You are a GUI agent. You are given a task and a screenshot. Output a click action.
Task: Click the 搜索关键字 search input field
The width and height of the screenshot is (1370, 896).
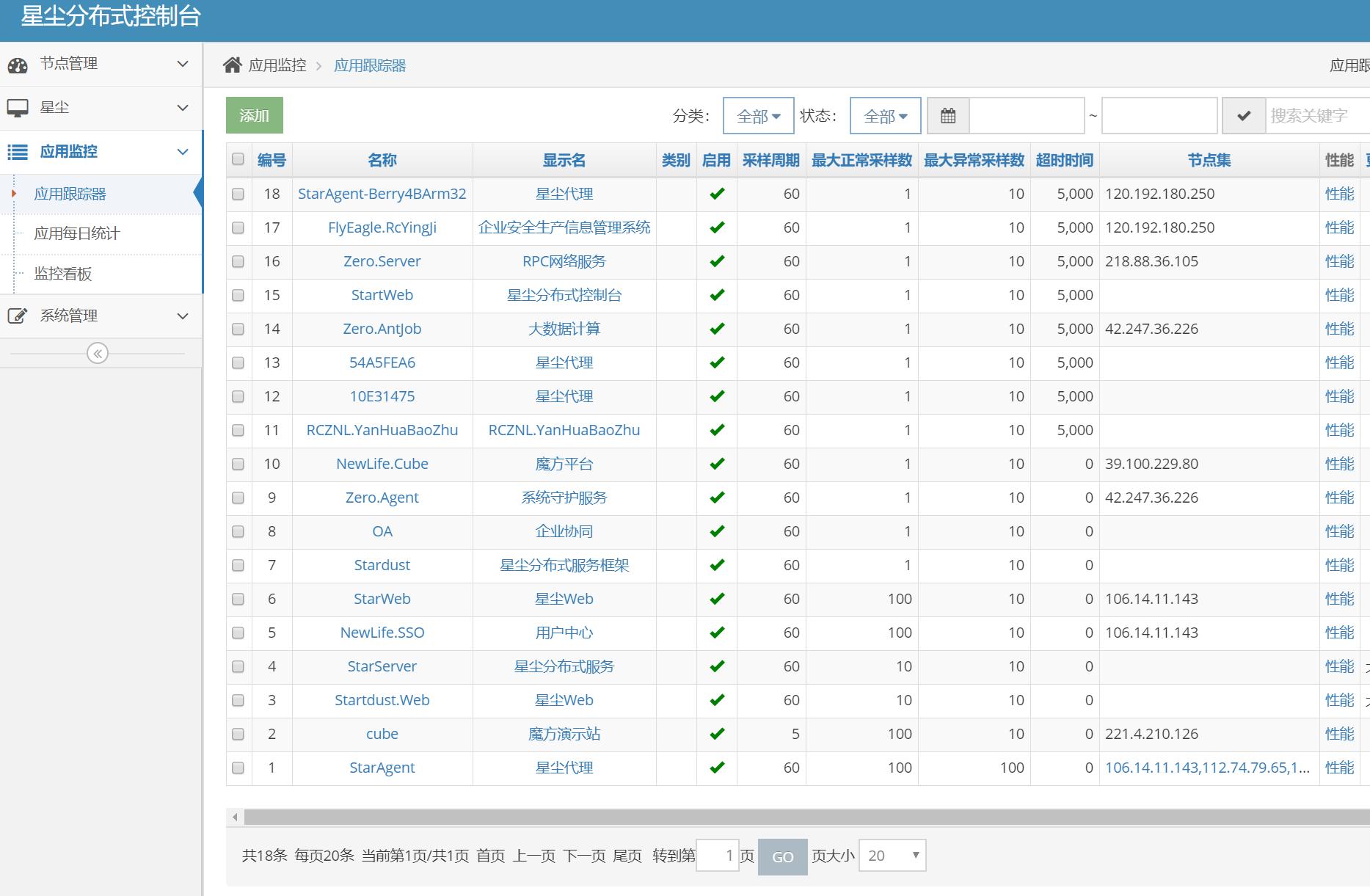pyautogui.click(x=1316, y=116)
